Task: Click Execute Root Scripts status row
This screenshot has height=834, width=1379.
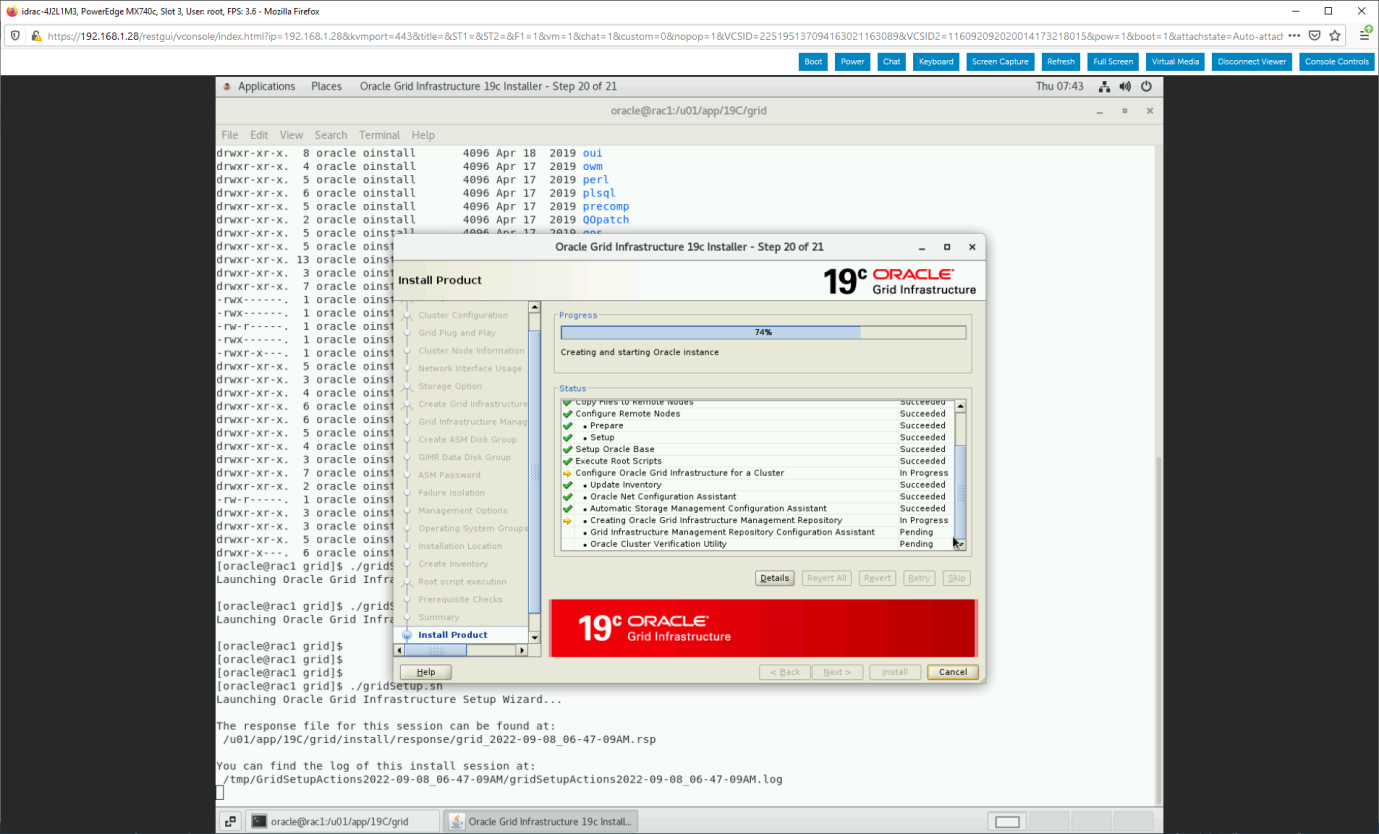Action: [757, 461]
